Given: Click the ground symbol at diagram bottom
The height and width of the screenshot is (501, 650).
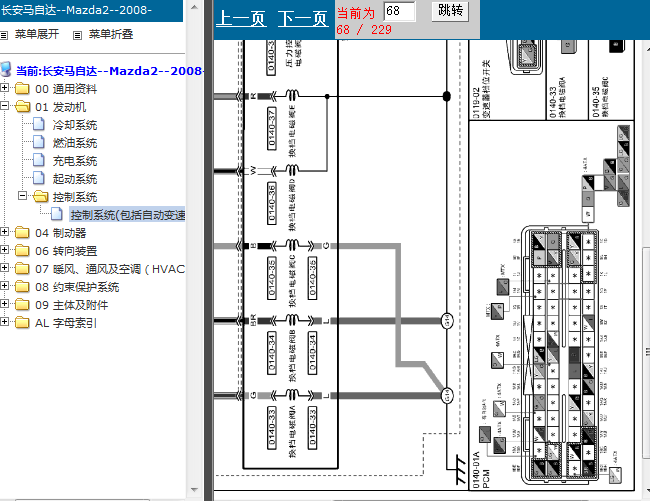Looking at the screenshot, I should pyautogui.click(x=460, y=469).
